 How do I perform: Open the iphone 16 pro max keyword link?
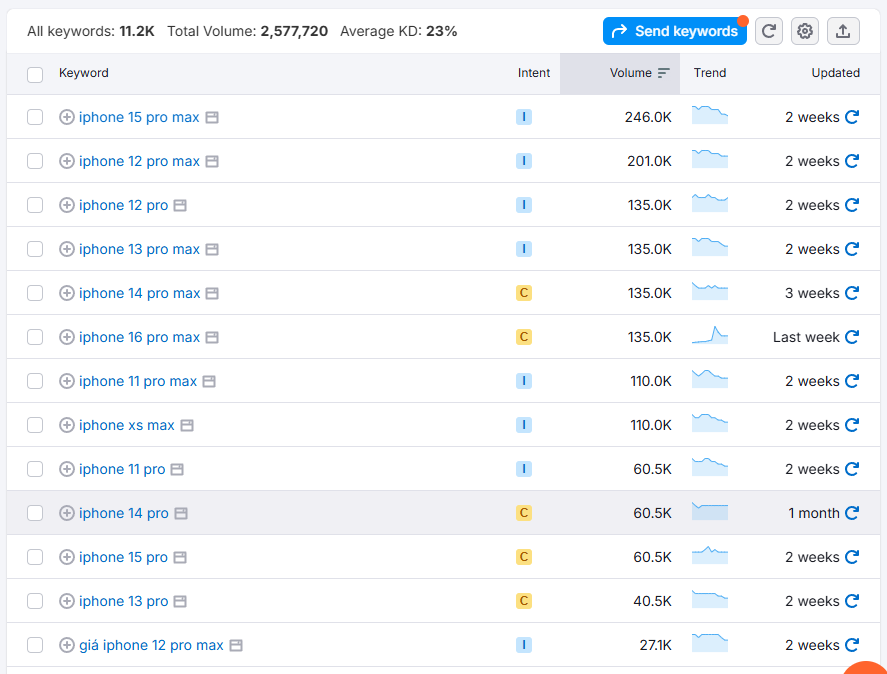coord(140,337)
